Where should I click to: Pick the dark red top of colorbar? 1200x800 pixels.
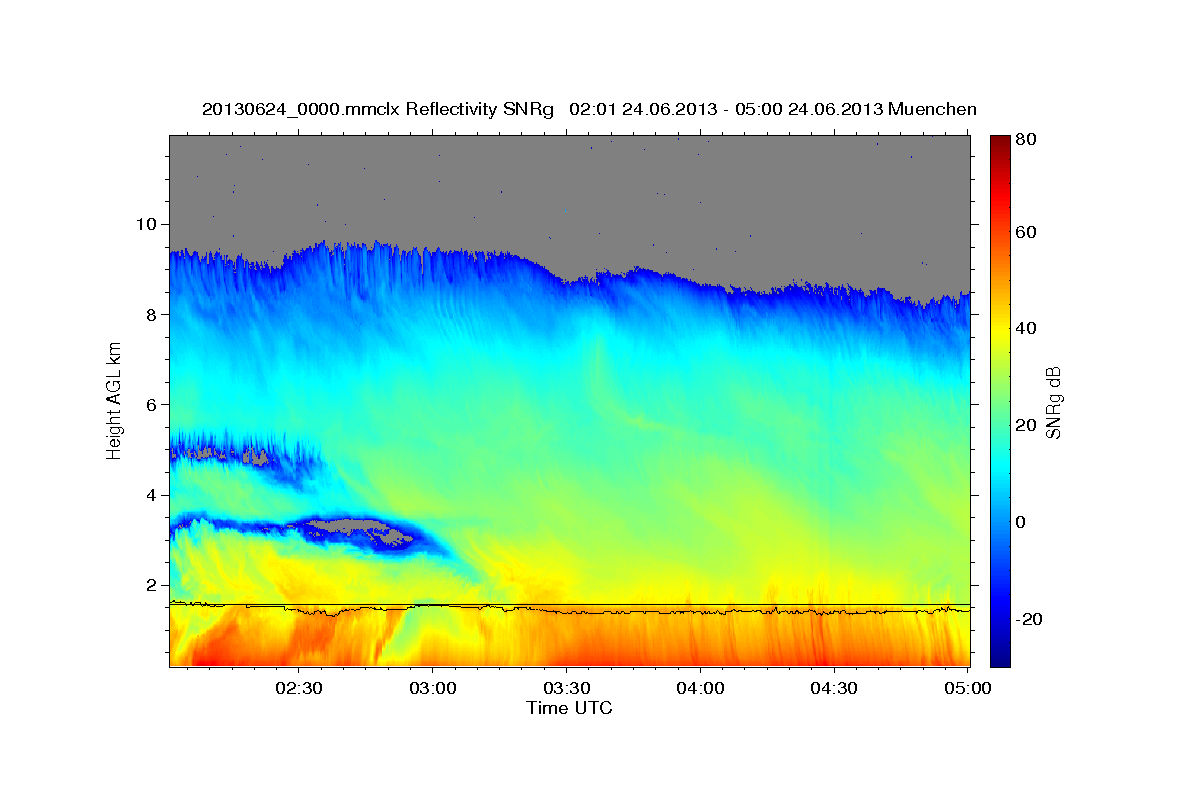tap(1000, 145)
